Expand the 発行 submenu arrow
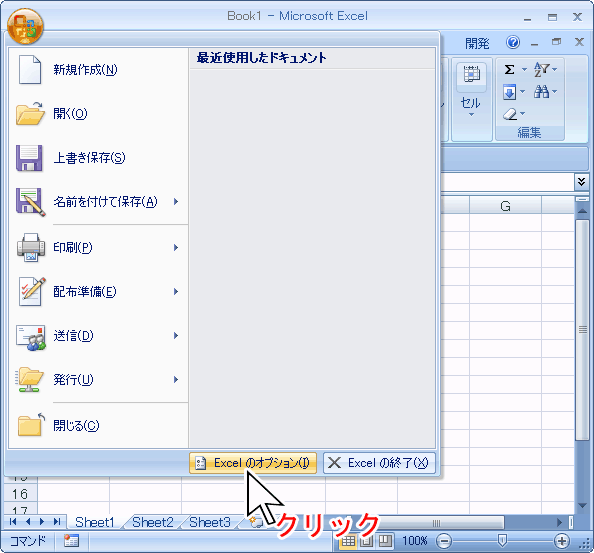Image resolution: width=594 pixels, height=553 pixels. 176,380
